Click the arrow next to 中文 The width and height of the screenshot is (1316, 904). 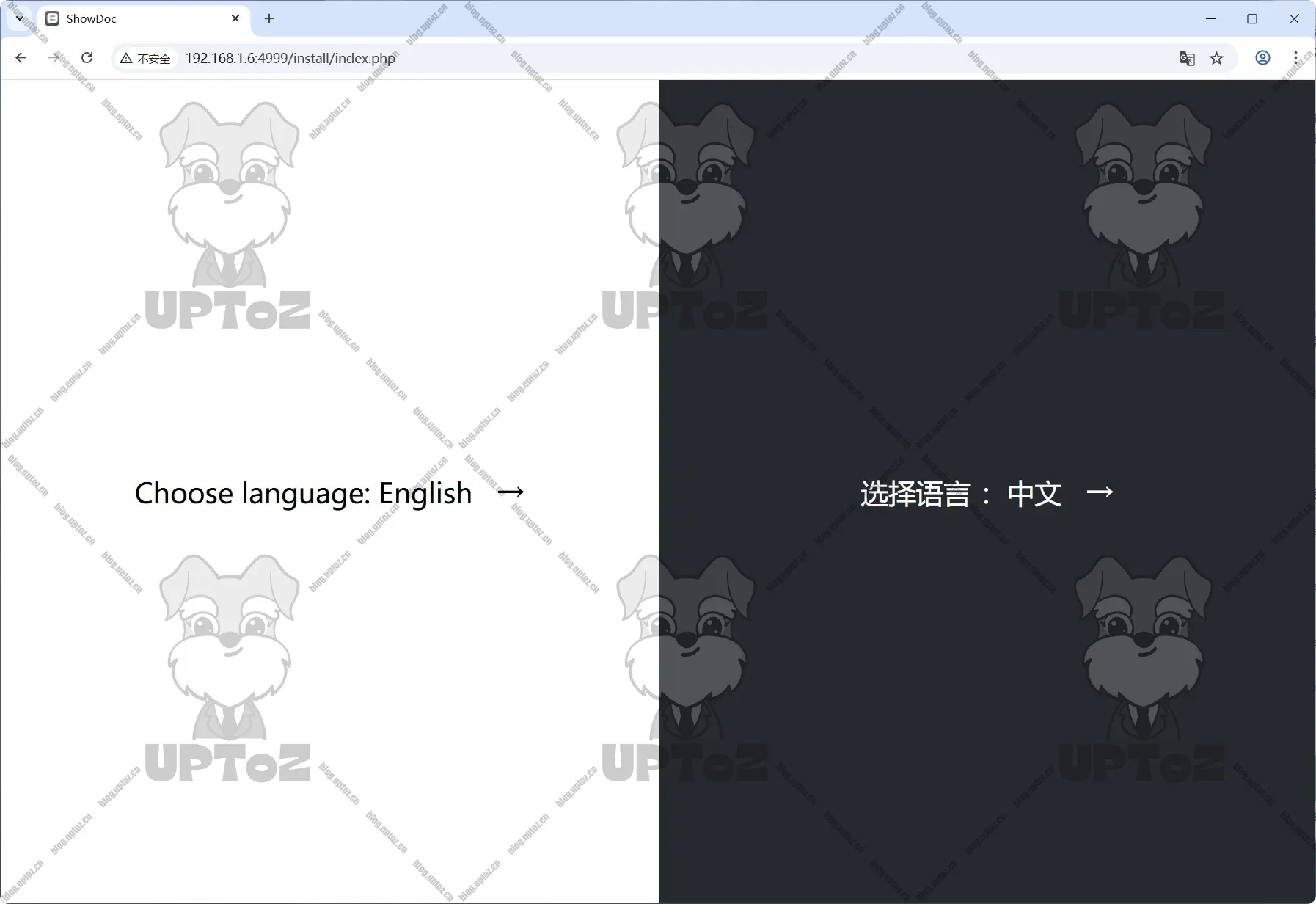tap(1100, 492)
